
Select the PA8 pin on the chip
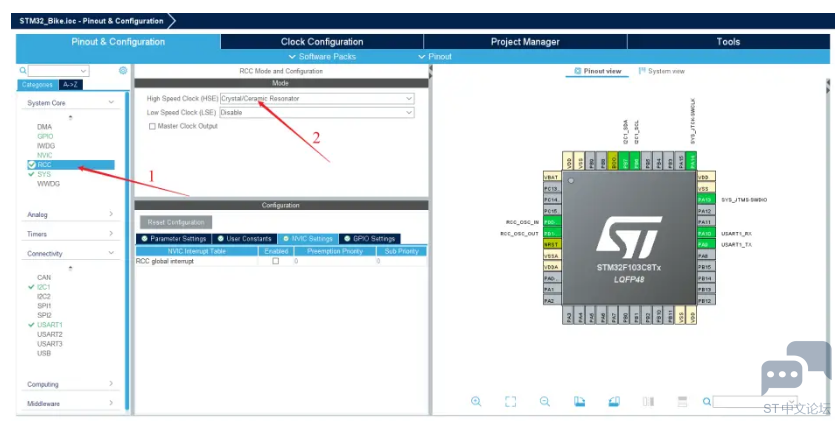pos(706,256)
